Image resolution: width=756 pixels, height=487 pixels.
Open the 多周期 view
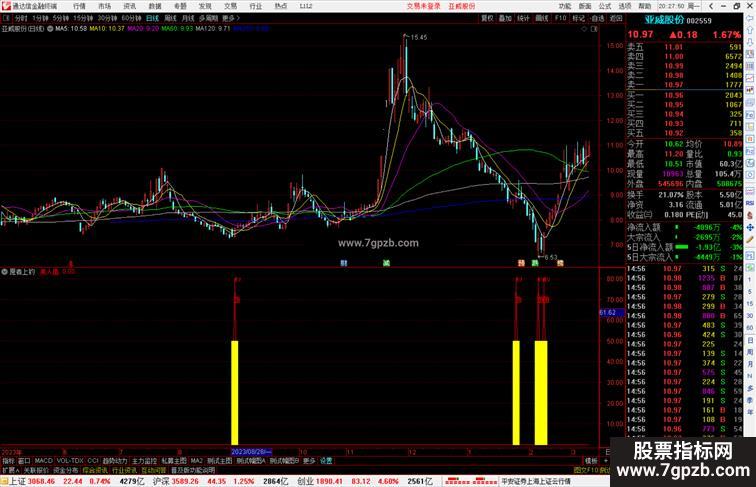(x=208, y=18)
